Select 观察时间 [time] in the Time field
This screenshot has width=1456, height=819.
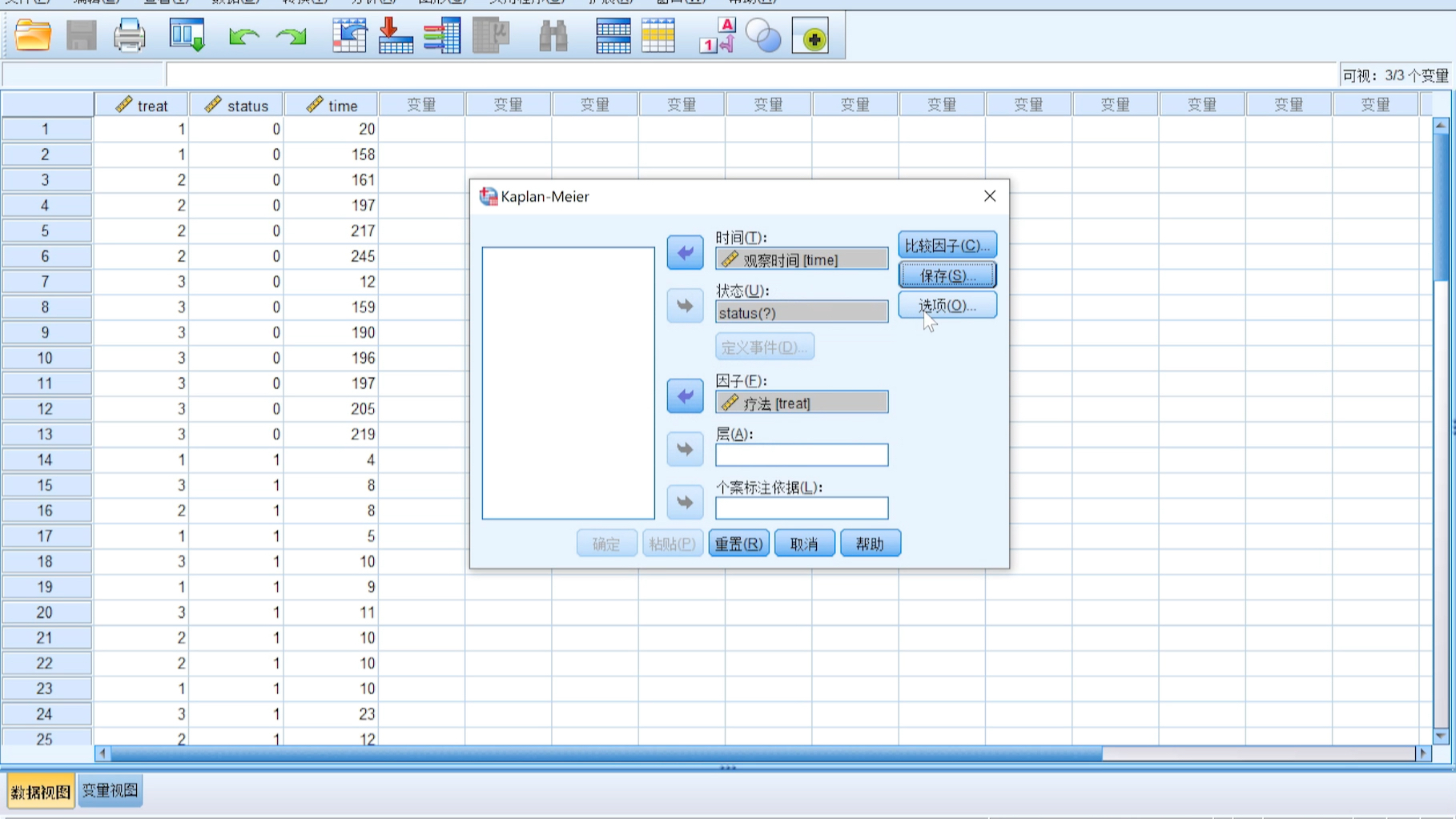802,259
